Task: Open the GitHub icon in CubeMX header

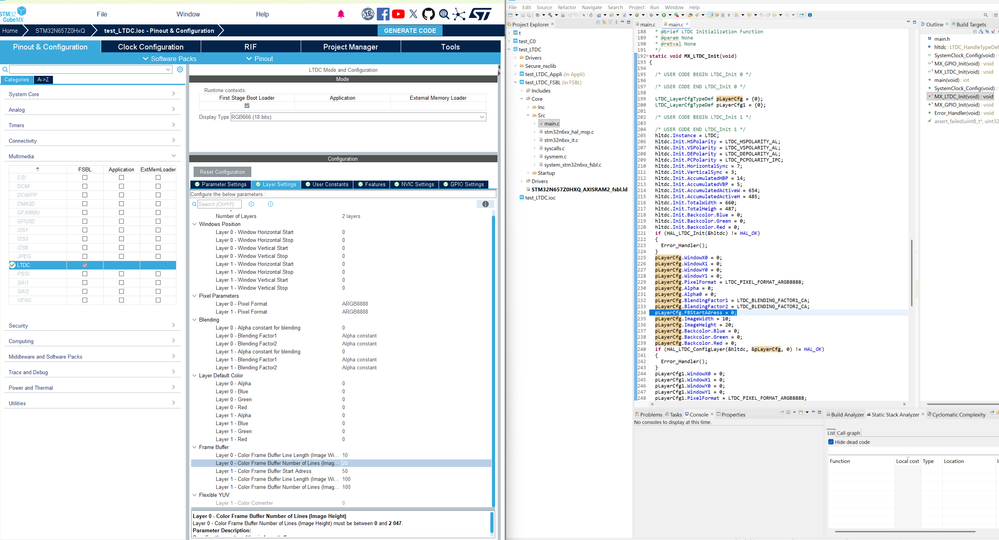Action: tap(428, 14)
